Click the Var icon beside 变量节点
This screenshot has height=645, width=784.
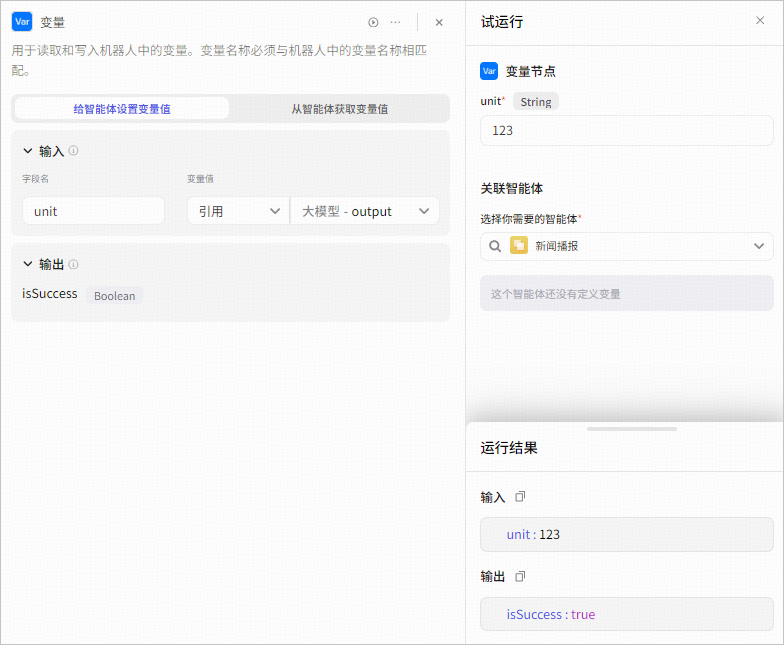coord(489,71)
